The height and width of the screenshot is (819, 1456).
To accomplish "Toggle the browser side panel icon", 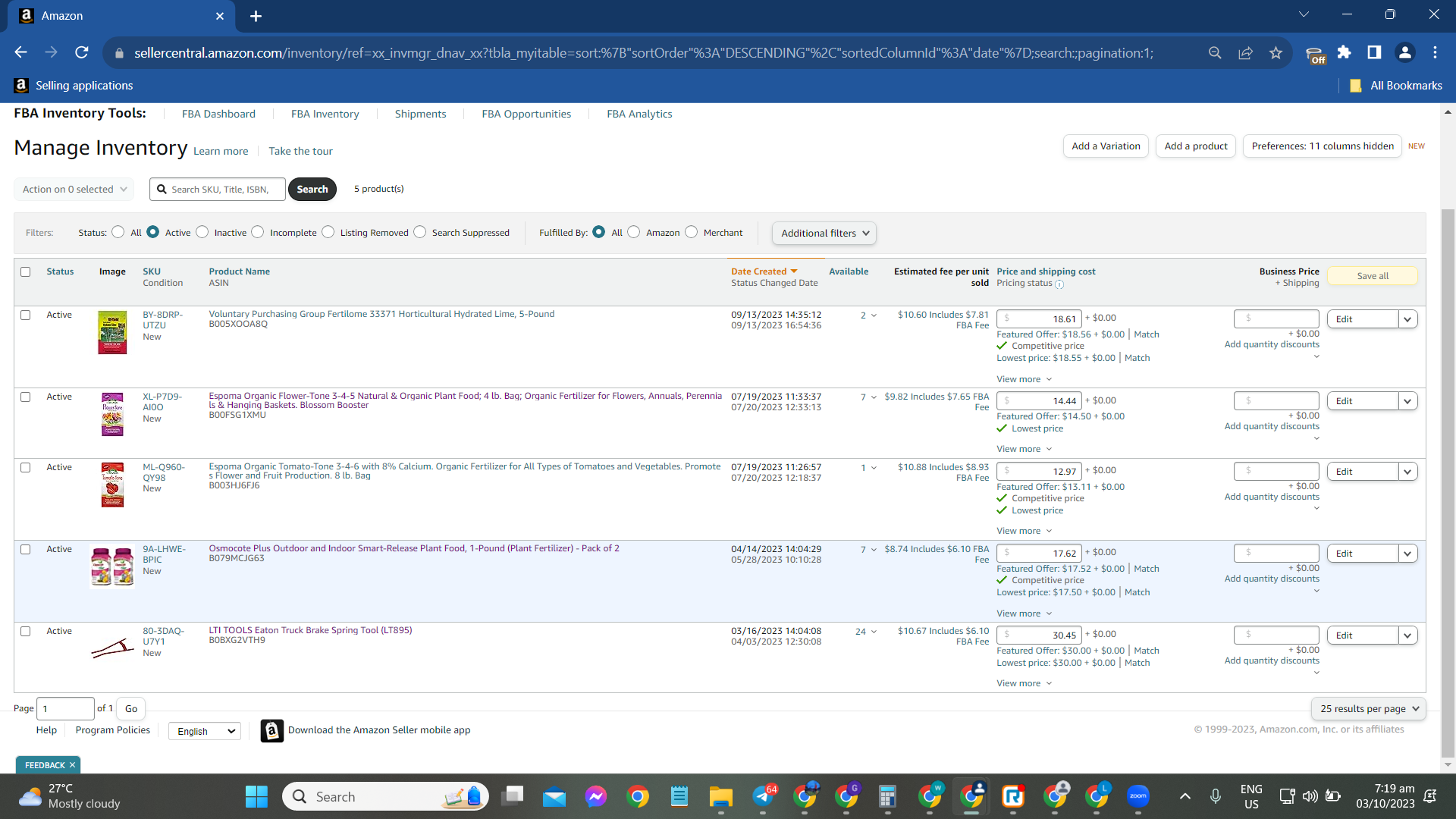I will tap(1374, 52).
